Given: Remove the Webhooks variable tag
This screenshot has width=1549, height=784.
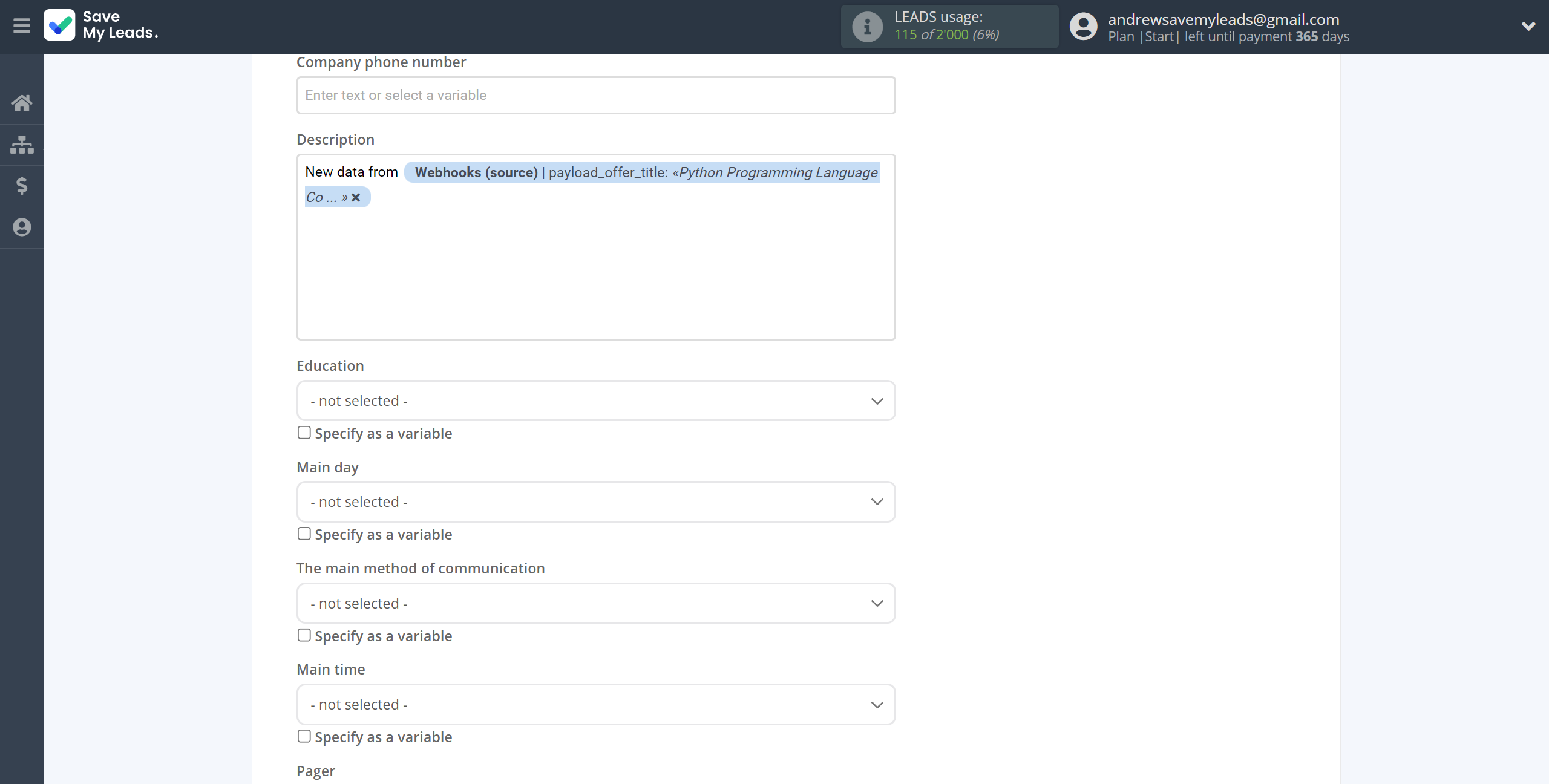Looking at the screenshot, I should pos(356,197).
